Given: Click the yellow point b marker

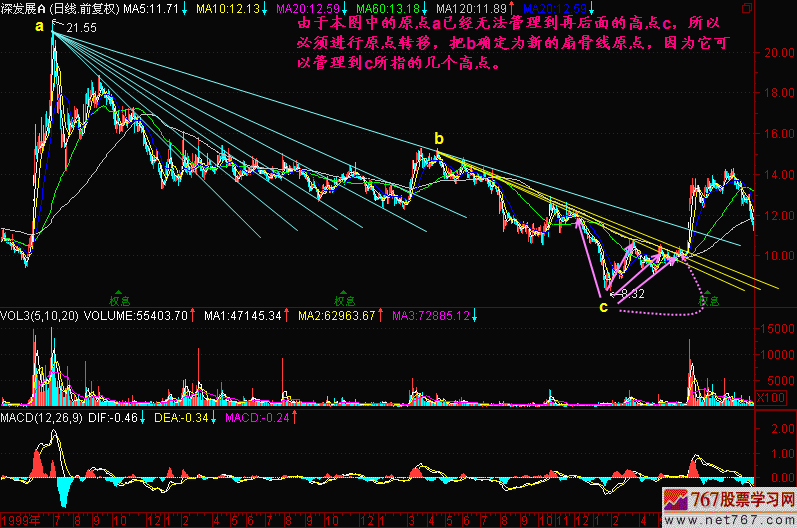Looking at the screenshot, I should click(437, 137).
